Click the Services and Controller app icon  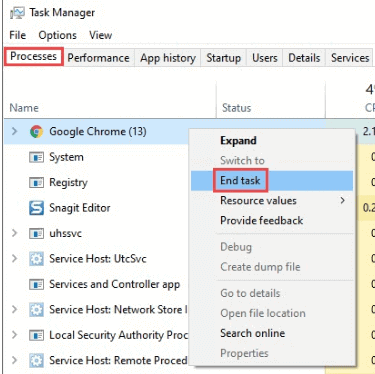pos(36,284)
